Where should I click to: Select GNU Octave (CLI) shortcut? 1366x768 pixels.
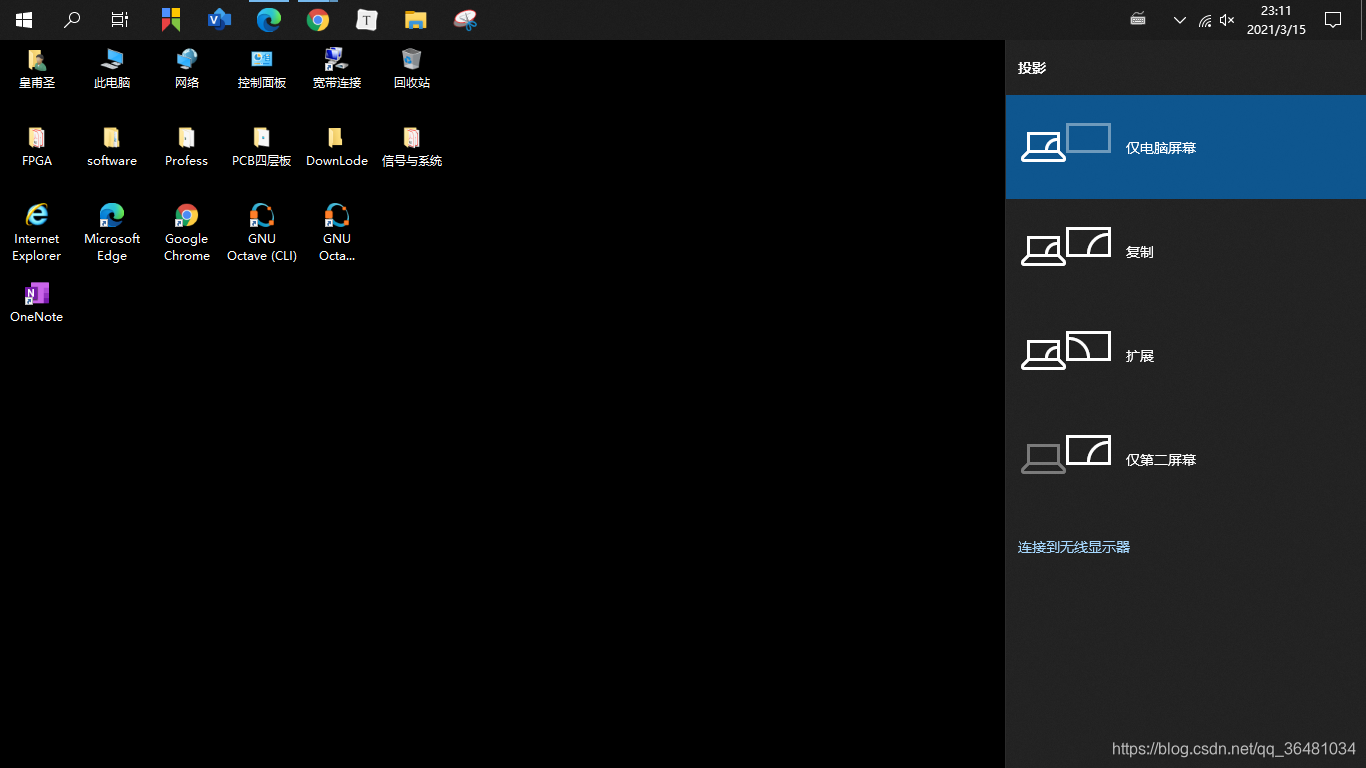click(x=262, y=233)
